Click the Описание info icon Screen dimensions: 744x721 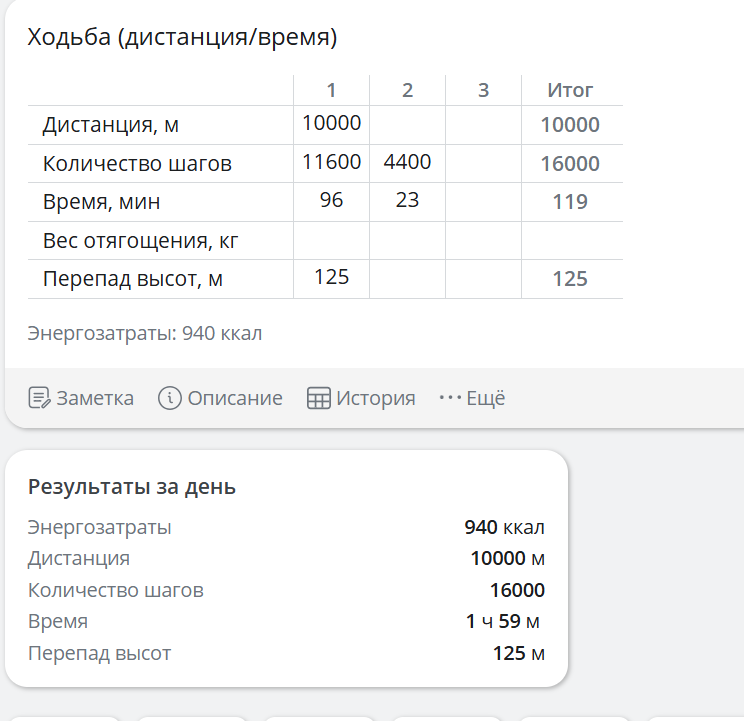169,398
